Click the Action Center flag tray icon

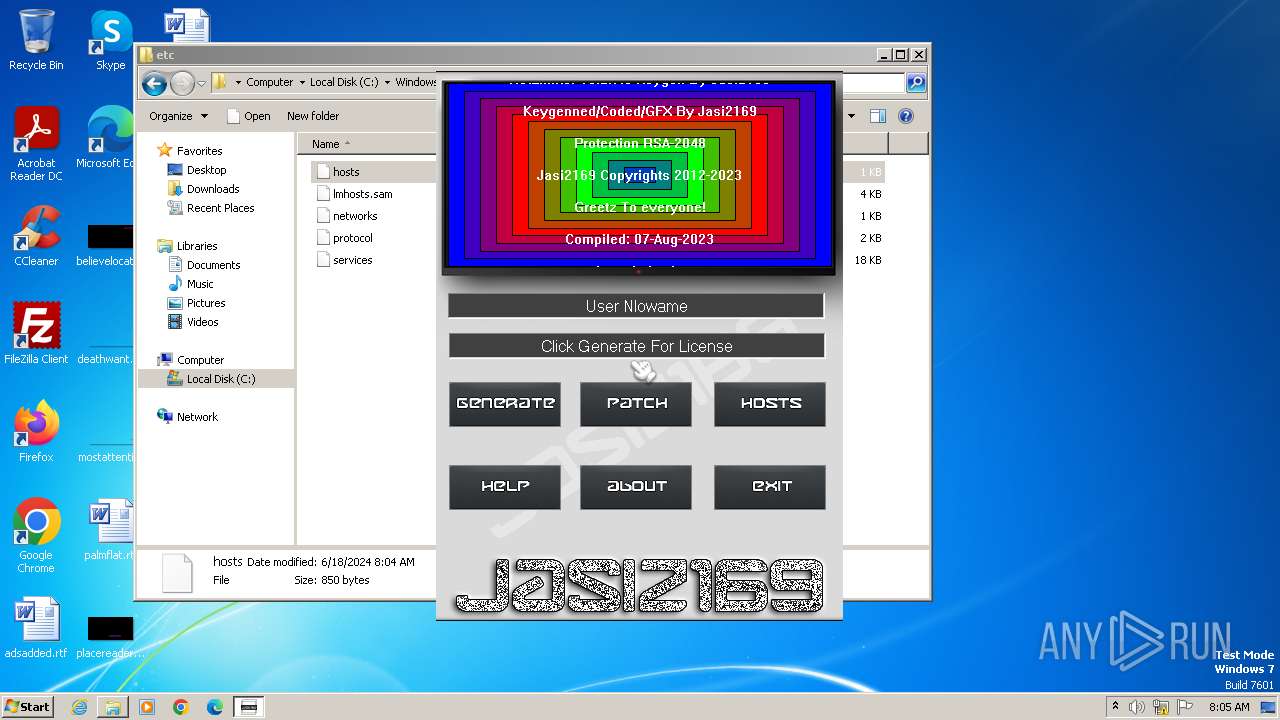[x=1184, y=707]
